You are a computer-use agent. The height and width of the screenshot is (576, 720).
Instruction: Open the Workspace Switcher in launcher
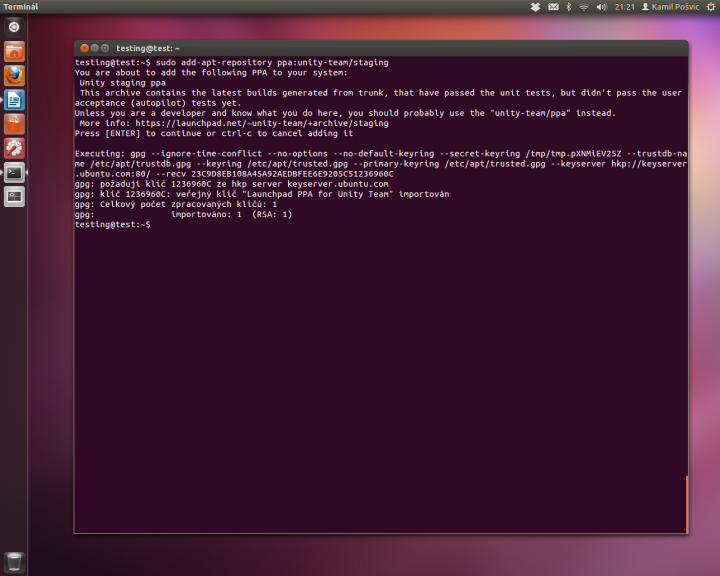(x=14, y=197)
